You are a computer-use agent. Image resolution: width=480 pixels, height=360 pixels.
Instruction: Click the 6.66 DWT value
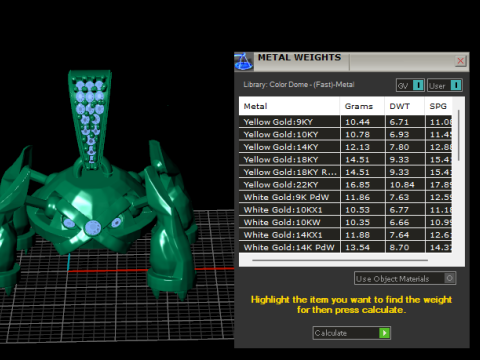[399, 222]
